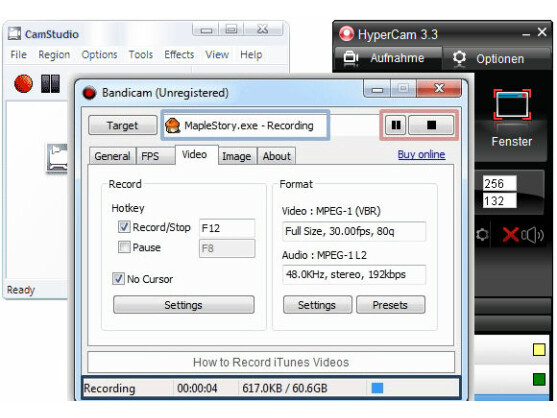Click the 617.0KB / 60.6GB size readout

pos(285,388)
